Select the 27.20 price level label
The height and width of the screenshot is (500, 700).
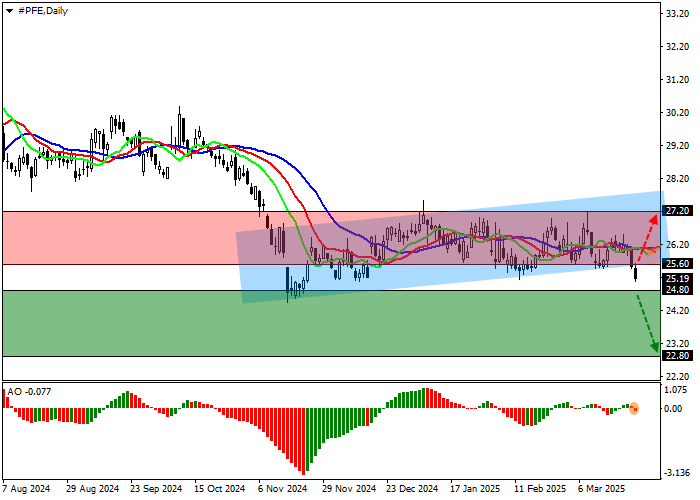point(677,212)
